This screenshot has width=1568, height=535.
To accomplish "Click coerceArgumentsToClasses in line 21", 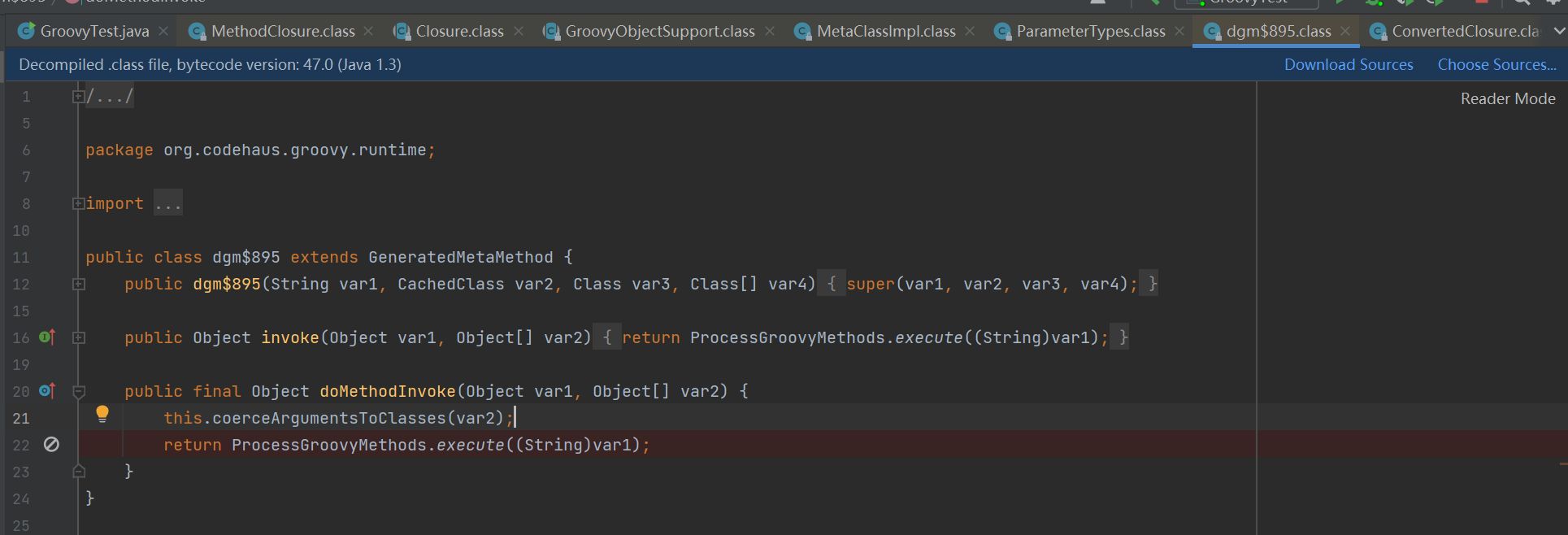I will (x=329, y=418).
